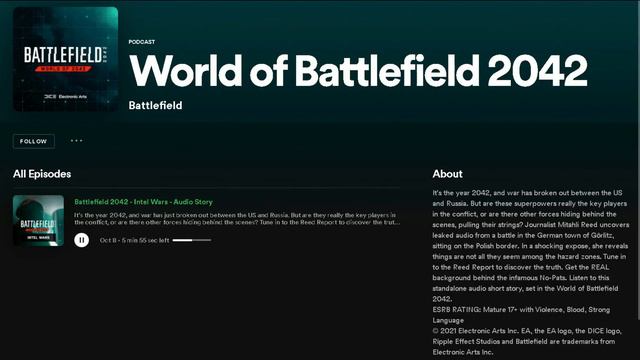The width and height of the screenshot is (640, 360).
Task: Click the Battlefield podcast cover art
Action: tap(66, 59)
